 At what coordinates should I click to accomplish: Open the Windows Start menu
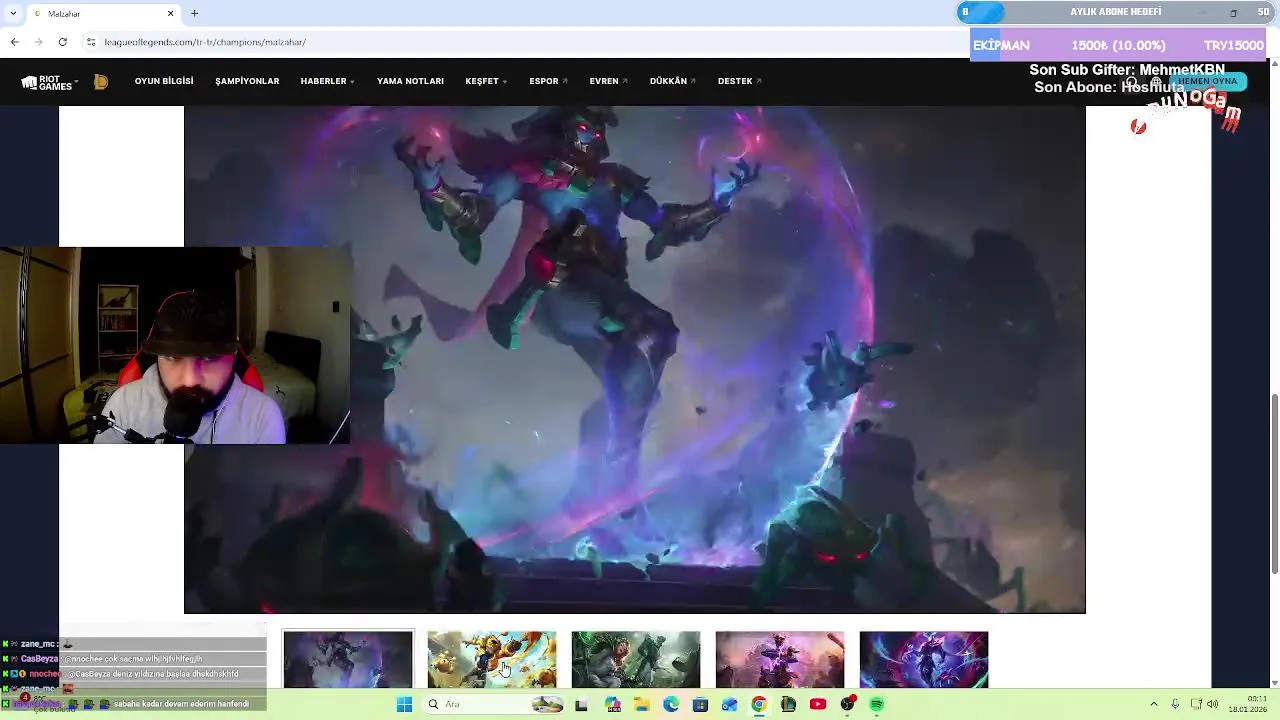[x=404, y=704]
